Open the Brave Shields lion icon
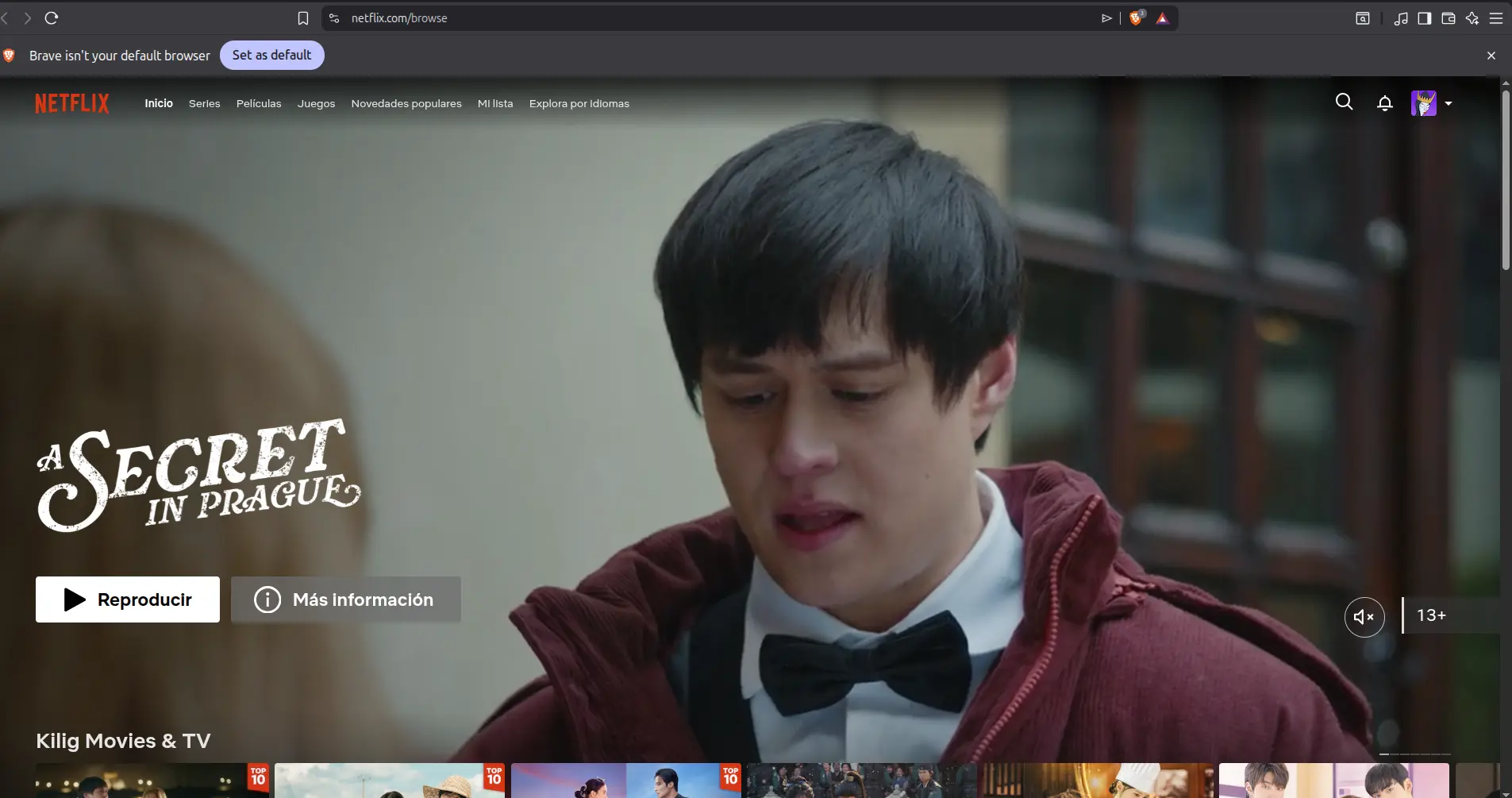This screenshot has width=1512, height=798. click(x=1137, y=17)
